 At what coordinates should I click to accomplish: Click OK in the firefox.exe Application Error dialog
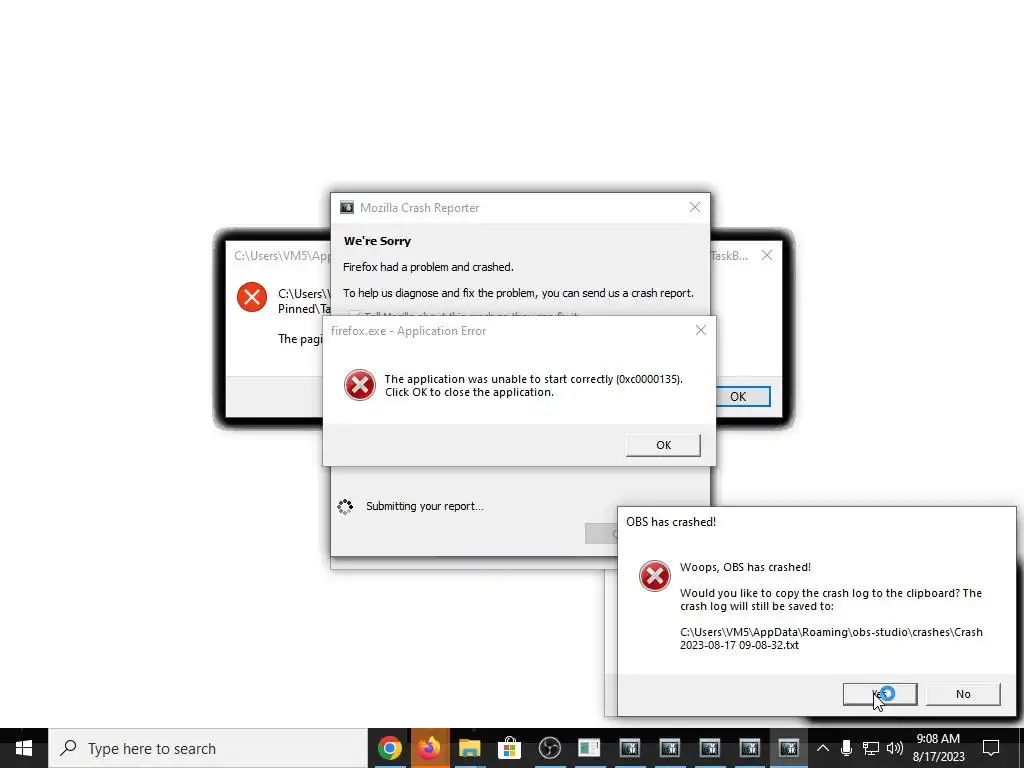(663, 445)
